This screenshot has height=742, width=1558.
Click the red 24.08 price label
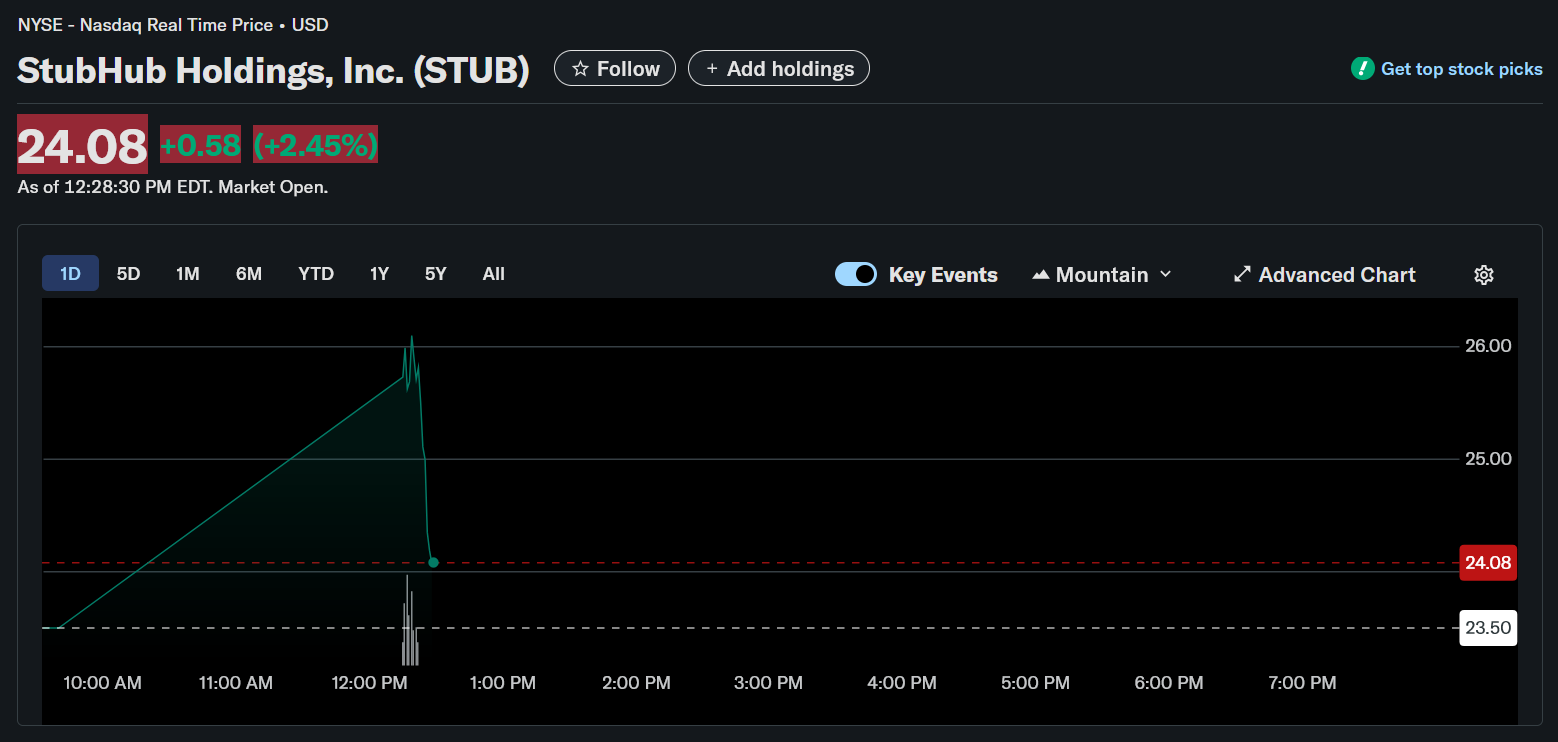tap(1488, 562)
